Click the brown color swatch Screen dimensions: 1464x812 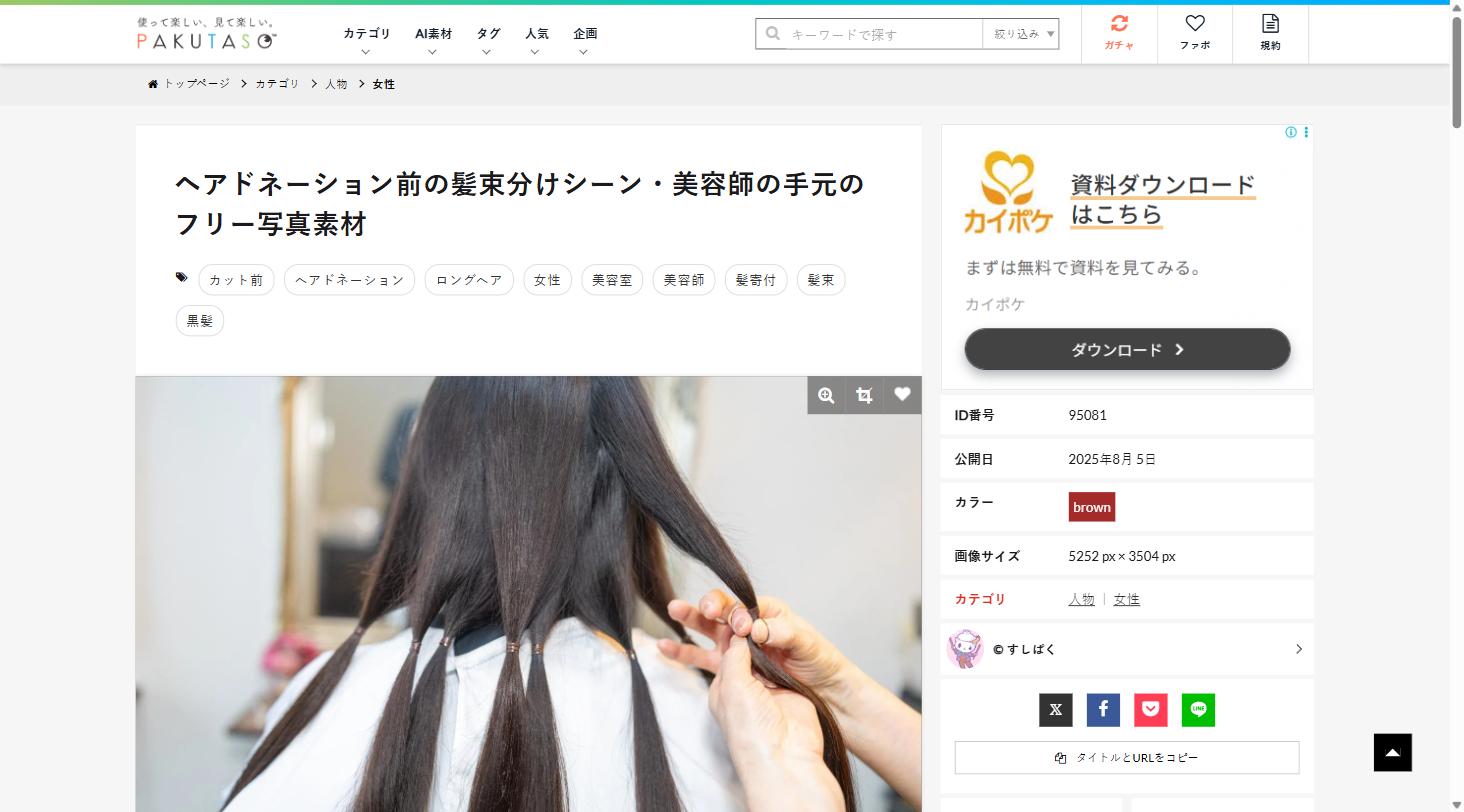[1092, 507]
